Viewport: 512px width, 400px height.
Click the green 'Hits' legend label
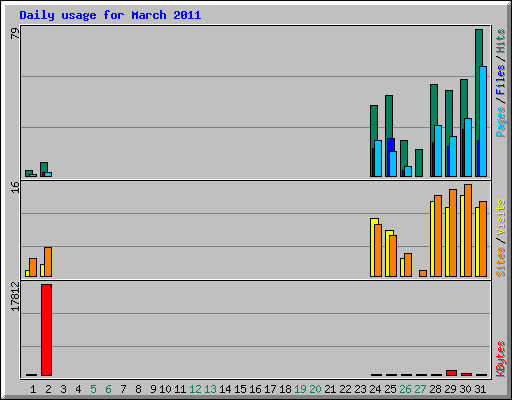point(500,41)
